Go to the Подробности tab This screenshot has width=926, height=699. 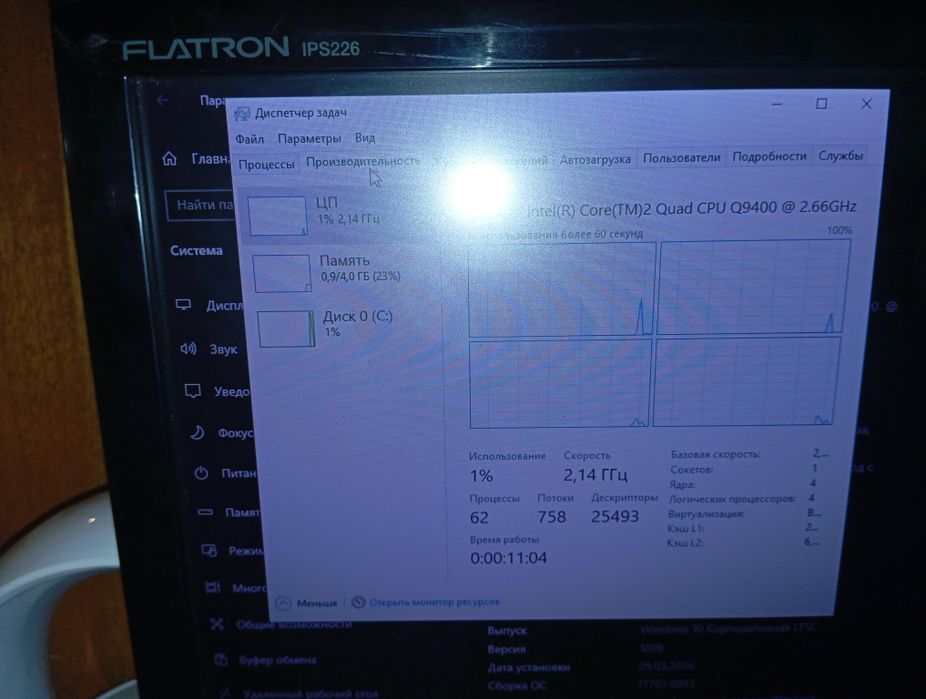tap(769, 156)
